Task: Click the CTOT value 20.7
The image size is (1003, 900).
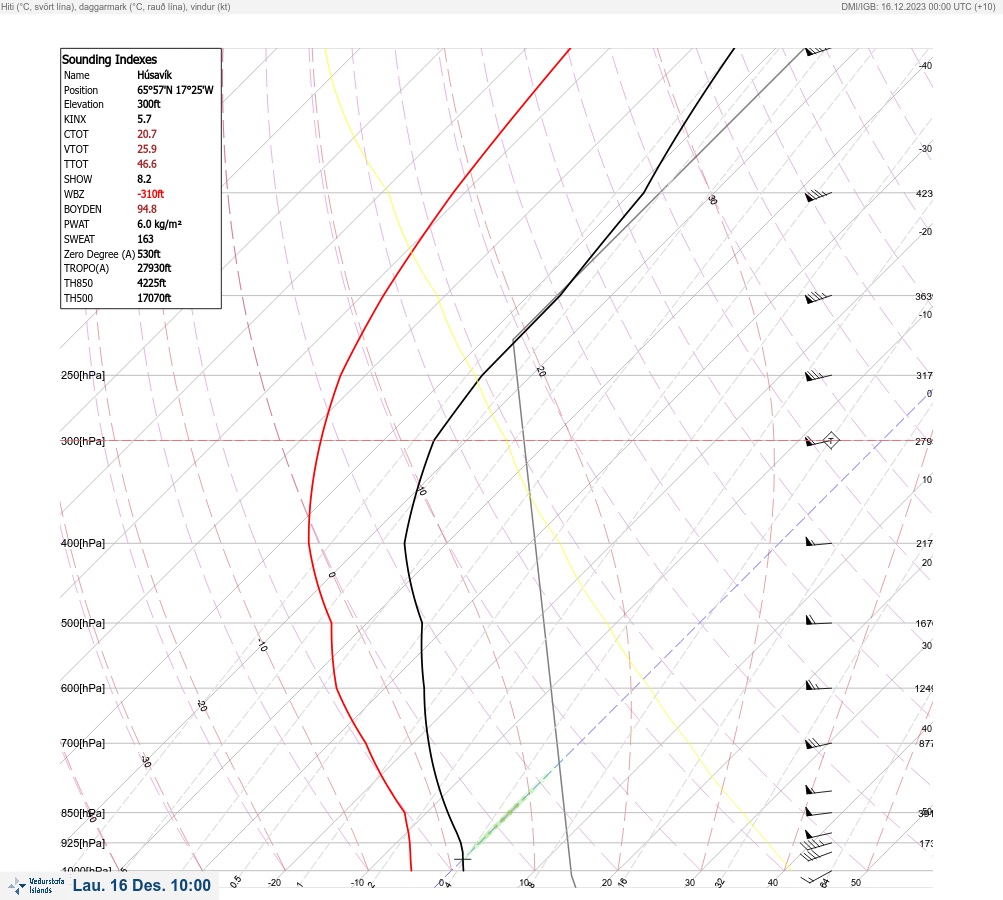Action: coord(146,134)
